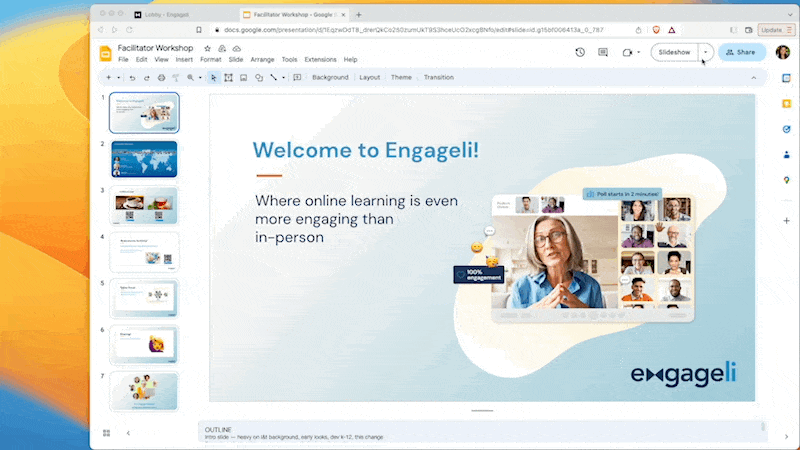Select slide 3 coffee cups thumbnail
This screenshot has height=450, width=800.
pyautogui.click(x=144, y=206)
